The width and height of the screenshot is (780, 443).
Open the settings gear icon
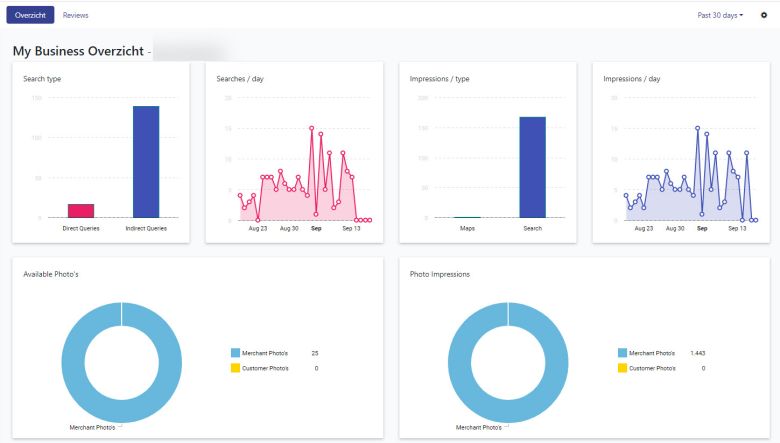[764, 15]
